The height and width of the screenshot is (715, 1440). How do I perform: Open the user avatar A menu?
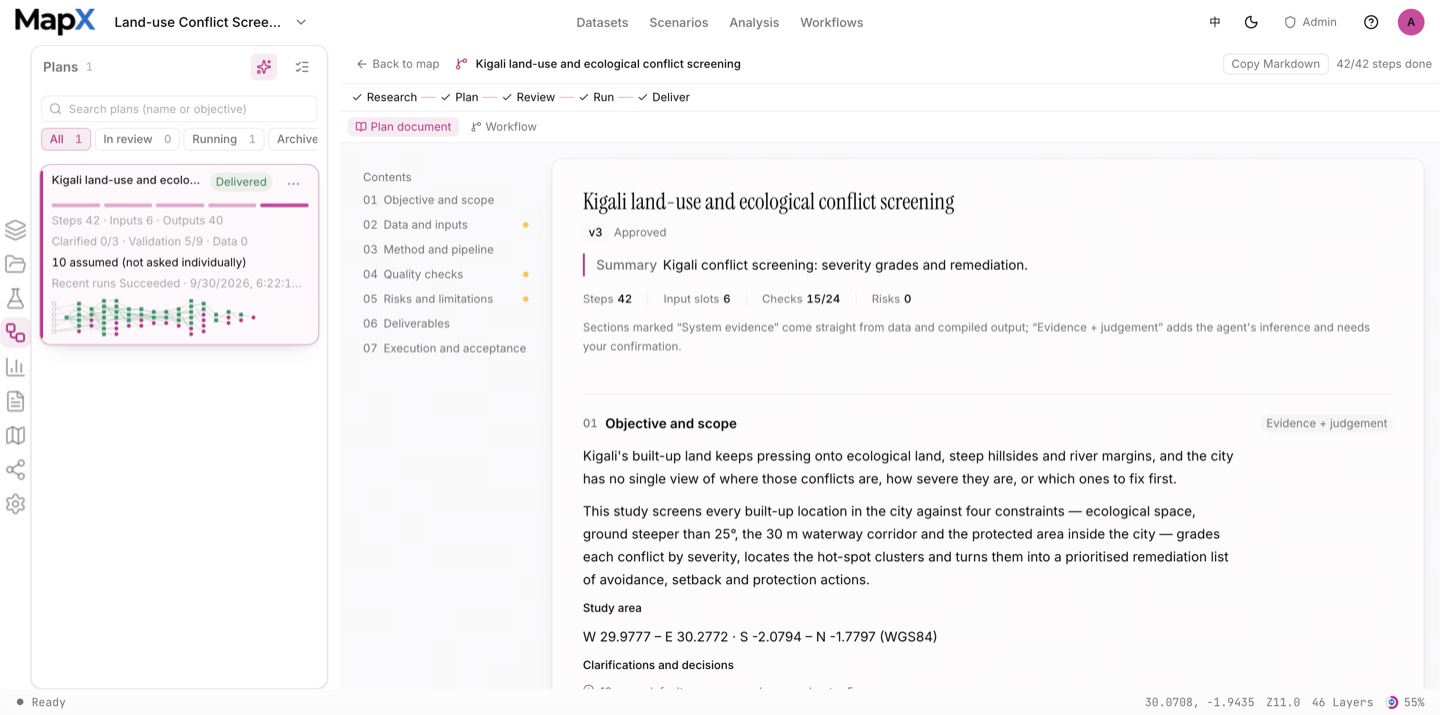click(1411, 22)
